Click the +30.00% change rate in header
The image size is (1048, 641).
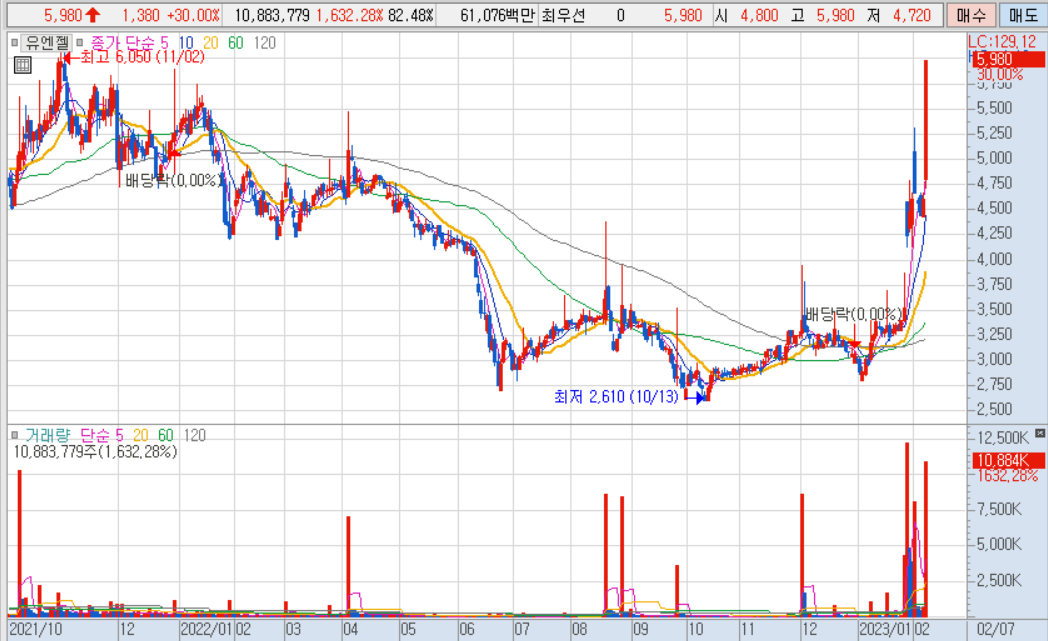[193, 15]
